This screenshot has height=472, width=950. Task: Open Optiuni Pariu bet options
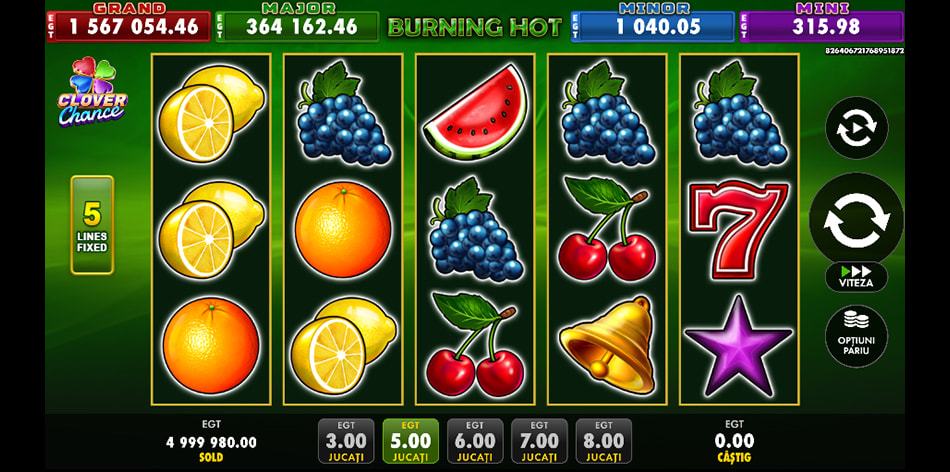pos(856,336)
